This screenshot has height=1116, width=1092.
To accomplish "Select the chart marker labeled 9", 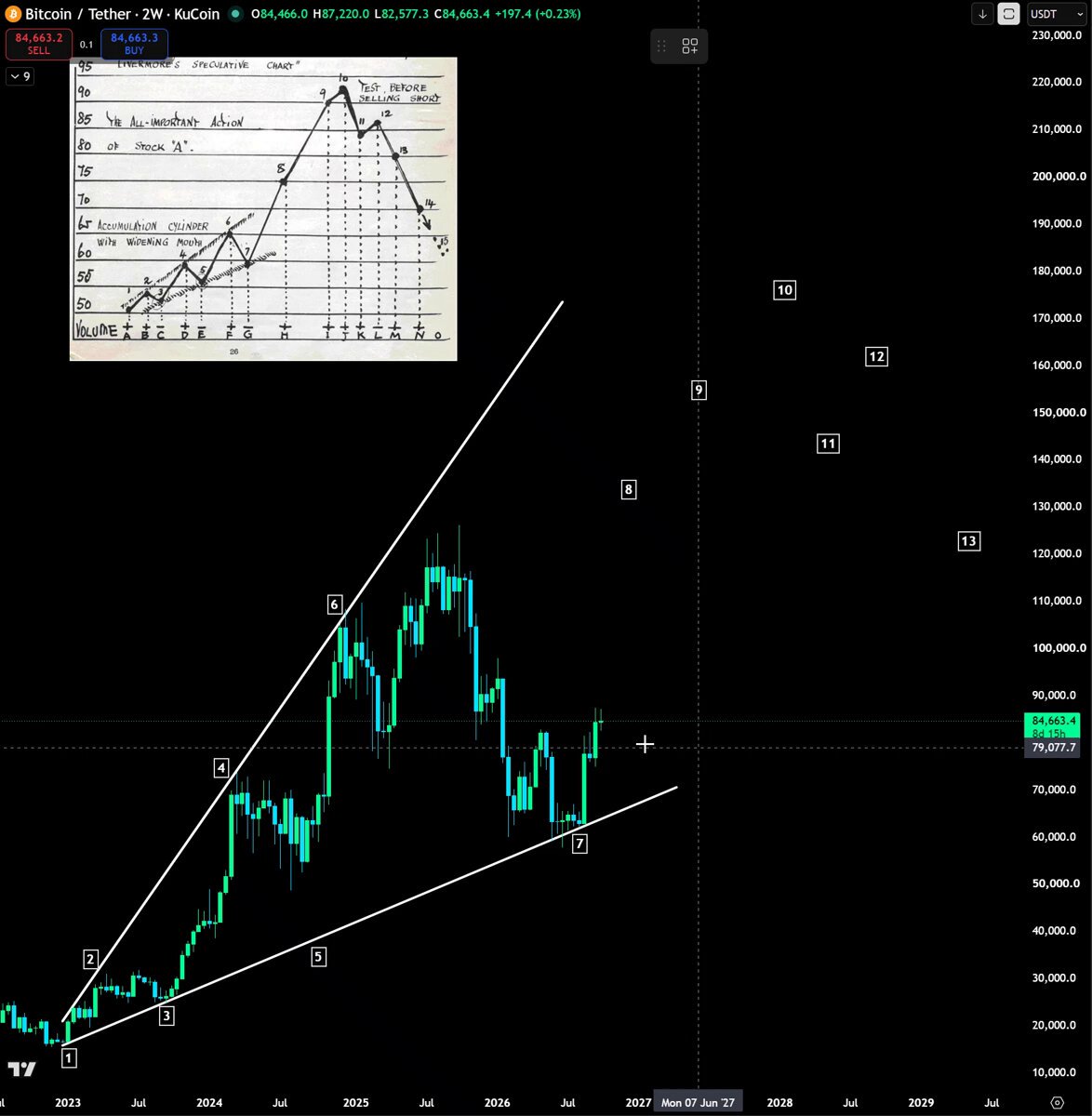I will point(699,390).
